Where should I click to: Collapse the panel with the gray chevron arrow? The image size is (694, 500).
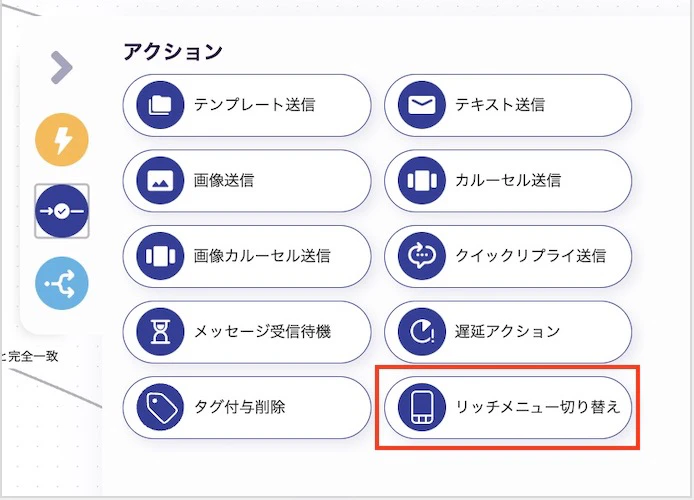62,67
